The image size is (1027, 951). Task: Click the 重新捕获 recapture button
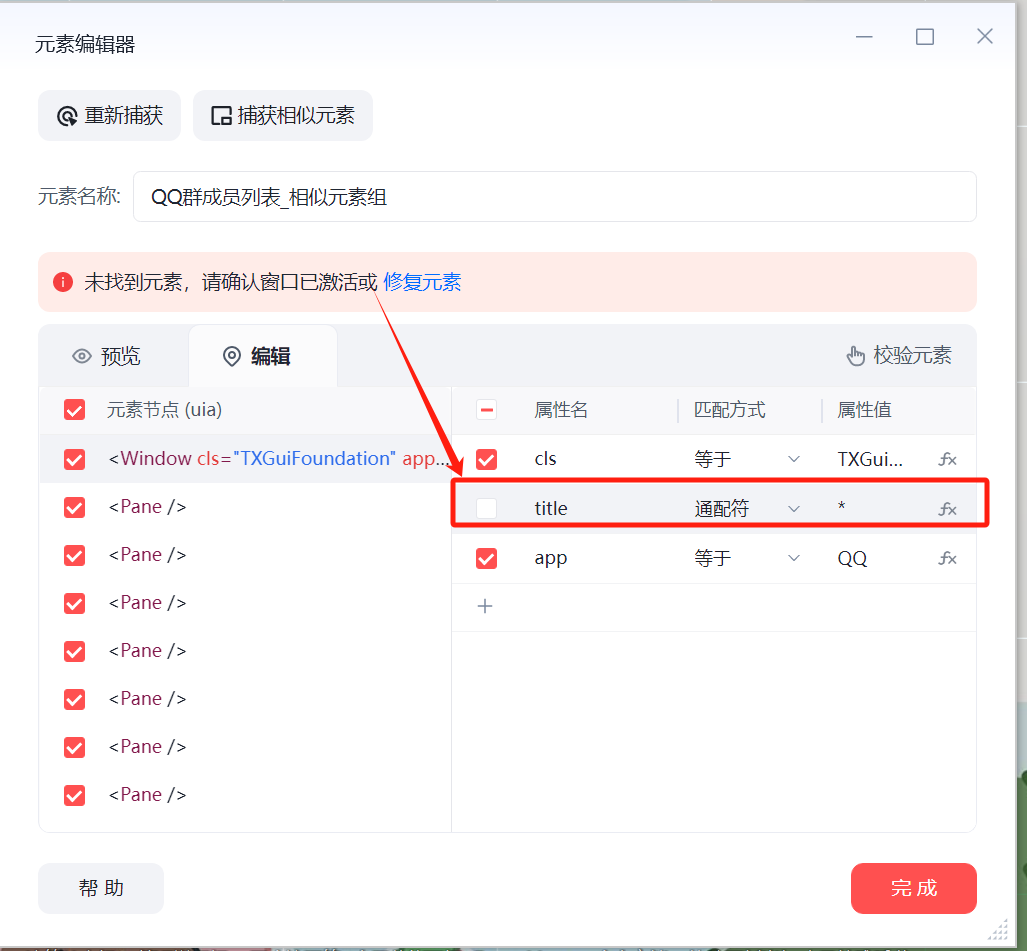coord(109,115)
